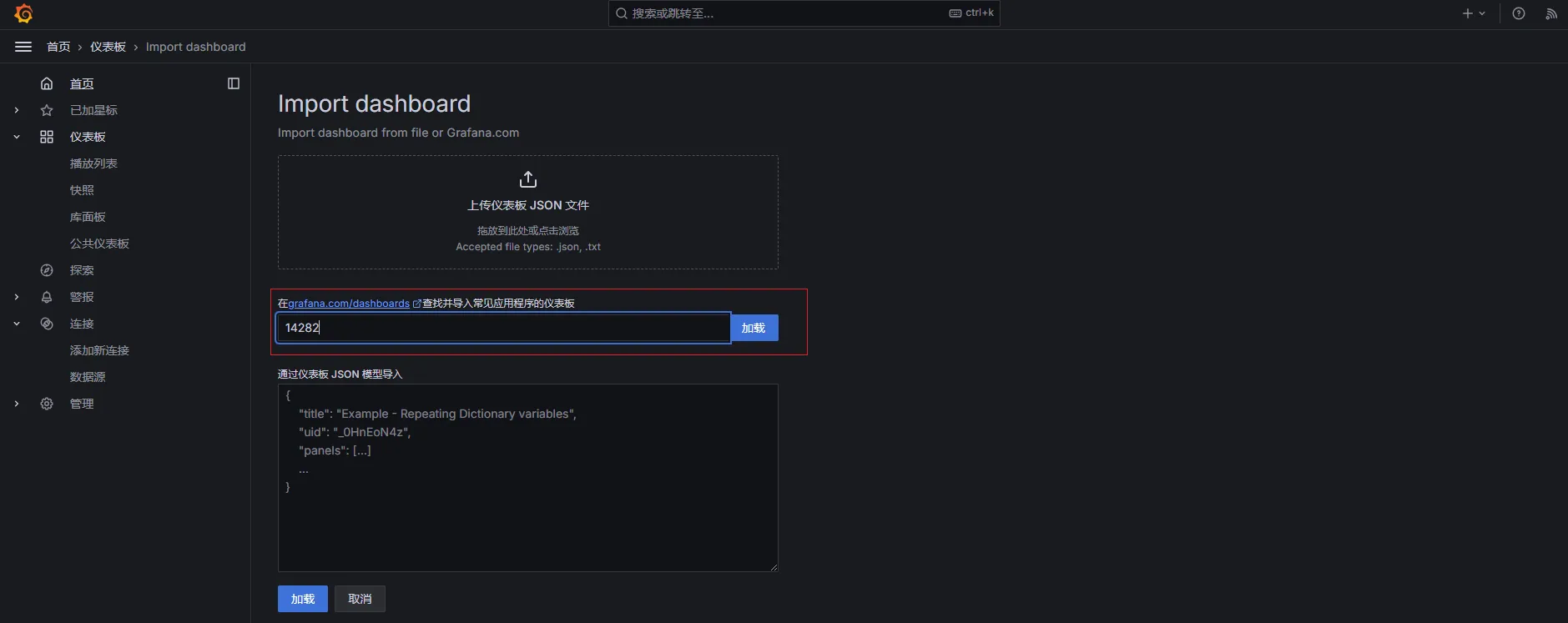This screenshot has height=623, width=1568.
Task: Expand the Alerting section chevron
Action: click(x=17, y=297)
